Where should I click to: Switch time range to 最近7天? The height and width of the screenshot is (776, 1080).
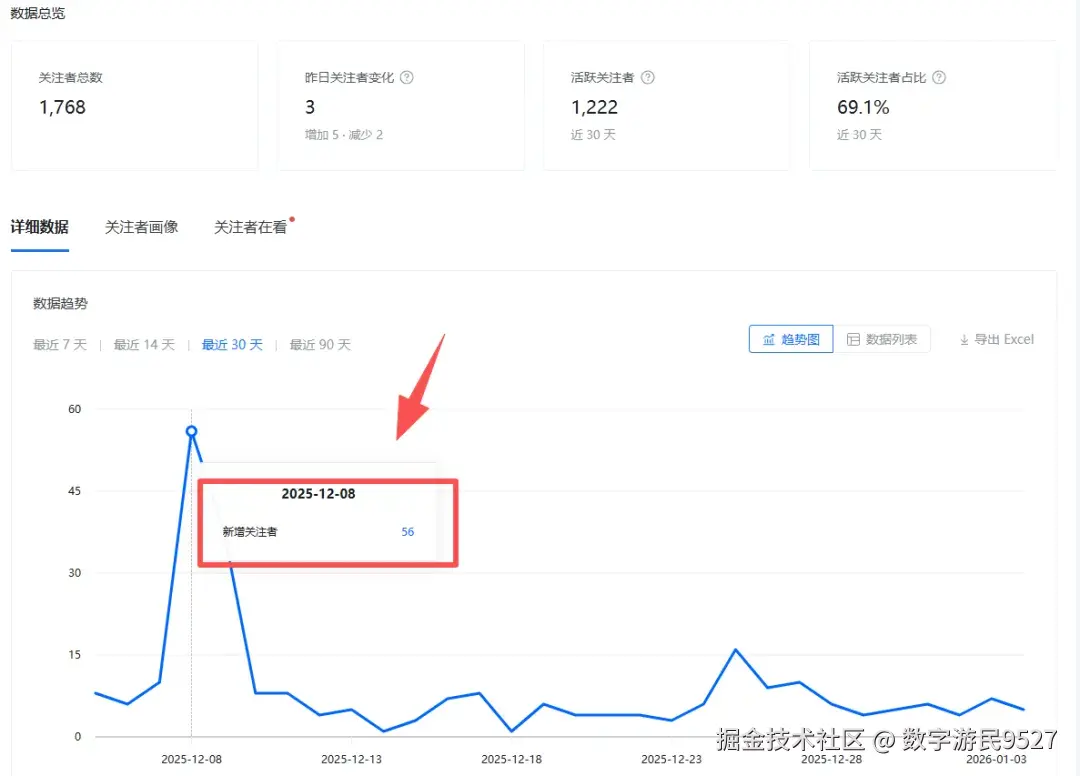point(59,343)
